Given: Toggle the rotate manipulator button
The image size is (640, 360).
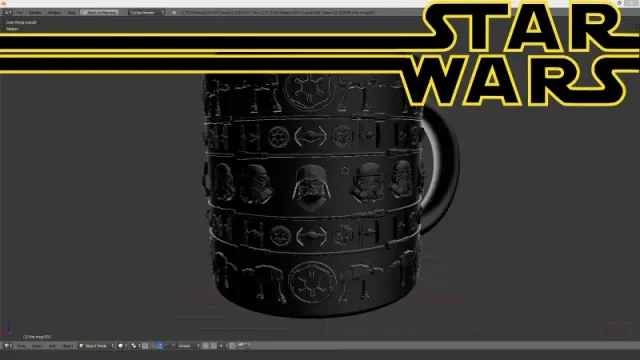Looking at the screenshot, I should point(167,346).
